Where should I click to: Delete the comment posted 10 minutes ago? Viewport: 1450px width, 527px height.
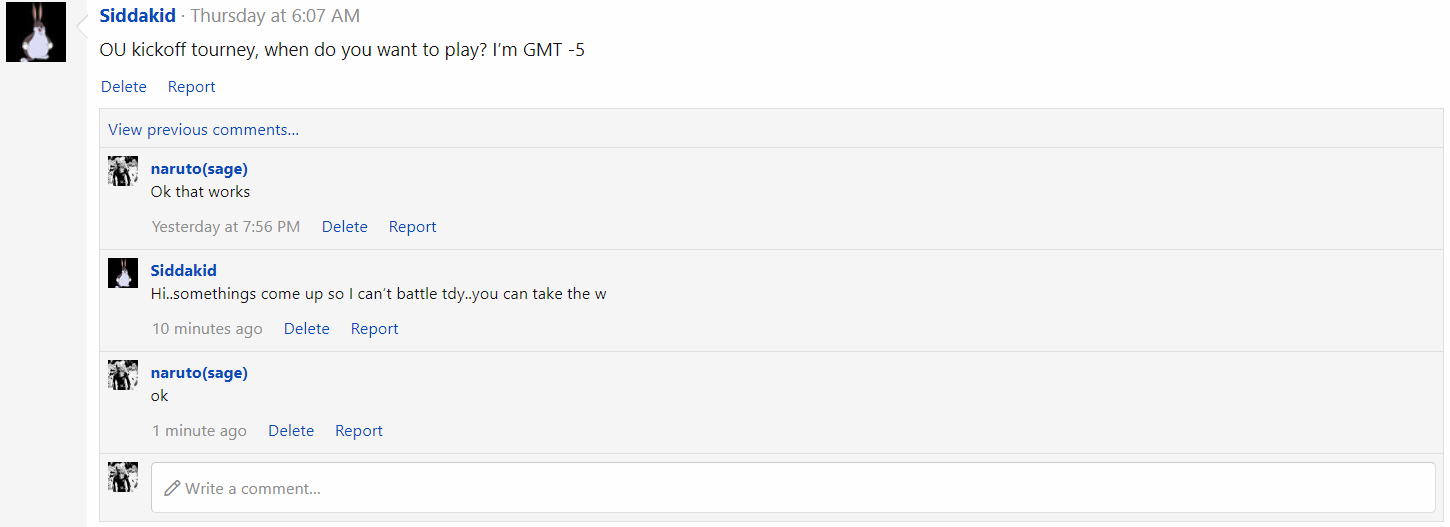307,329
